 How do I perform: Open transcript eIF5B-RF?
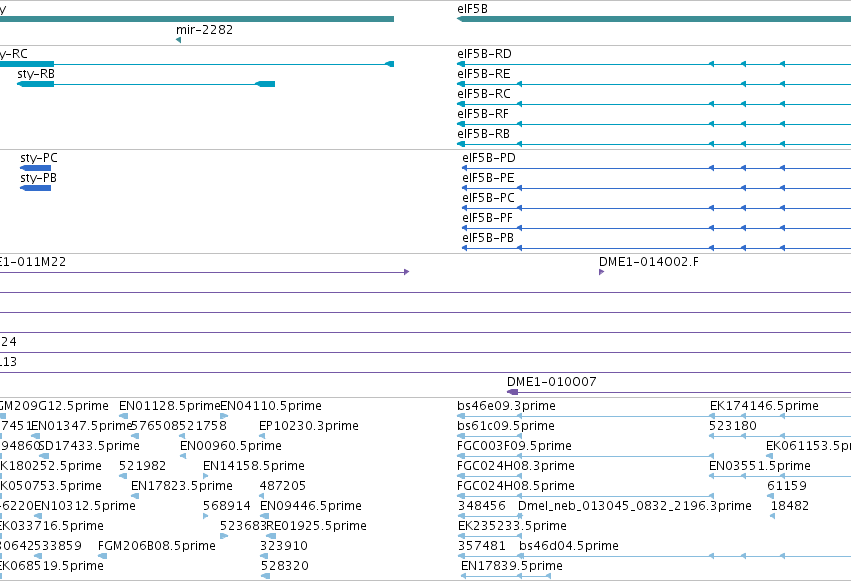click(483, 114)
